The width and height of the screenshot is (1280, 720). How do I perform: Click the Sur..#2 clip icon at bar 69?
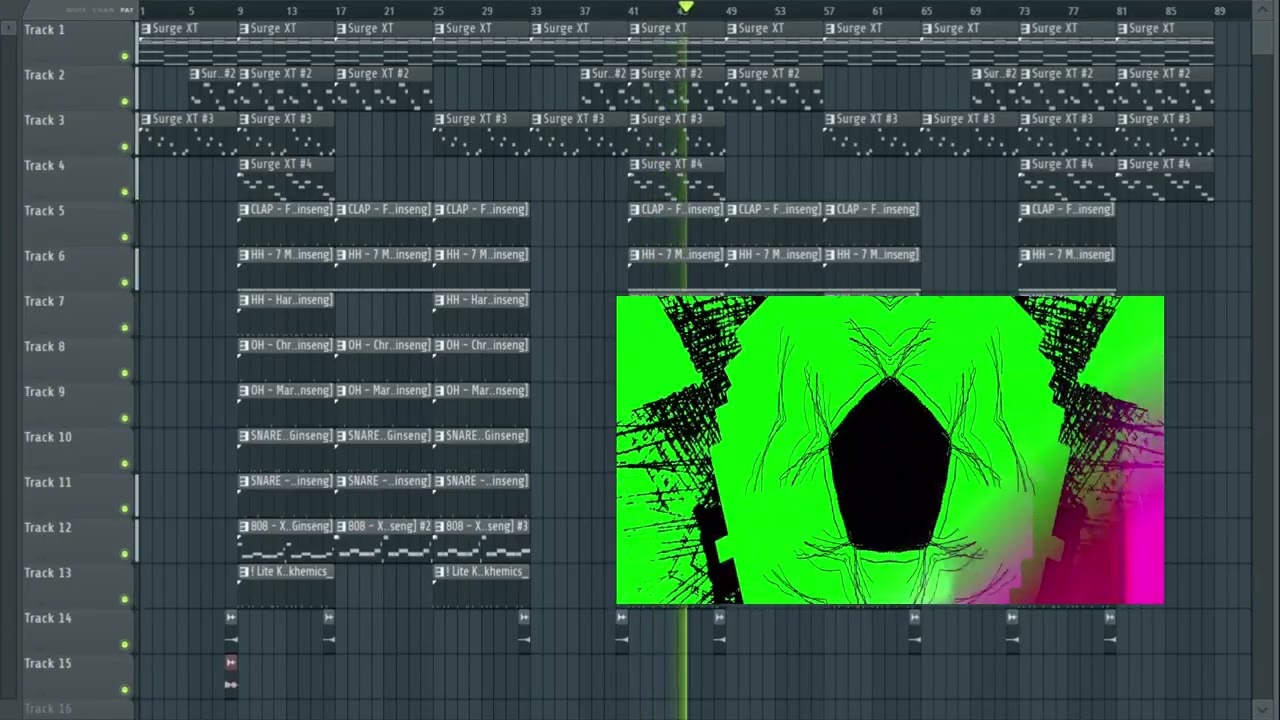click(977, 74)
